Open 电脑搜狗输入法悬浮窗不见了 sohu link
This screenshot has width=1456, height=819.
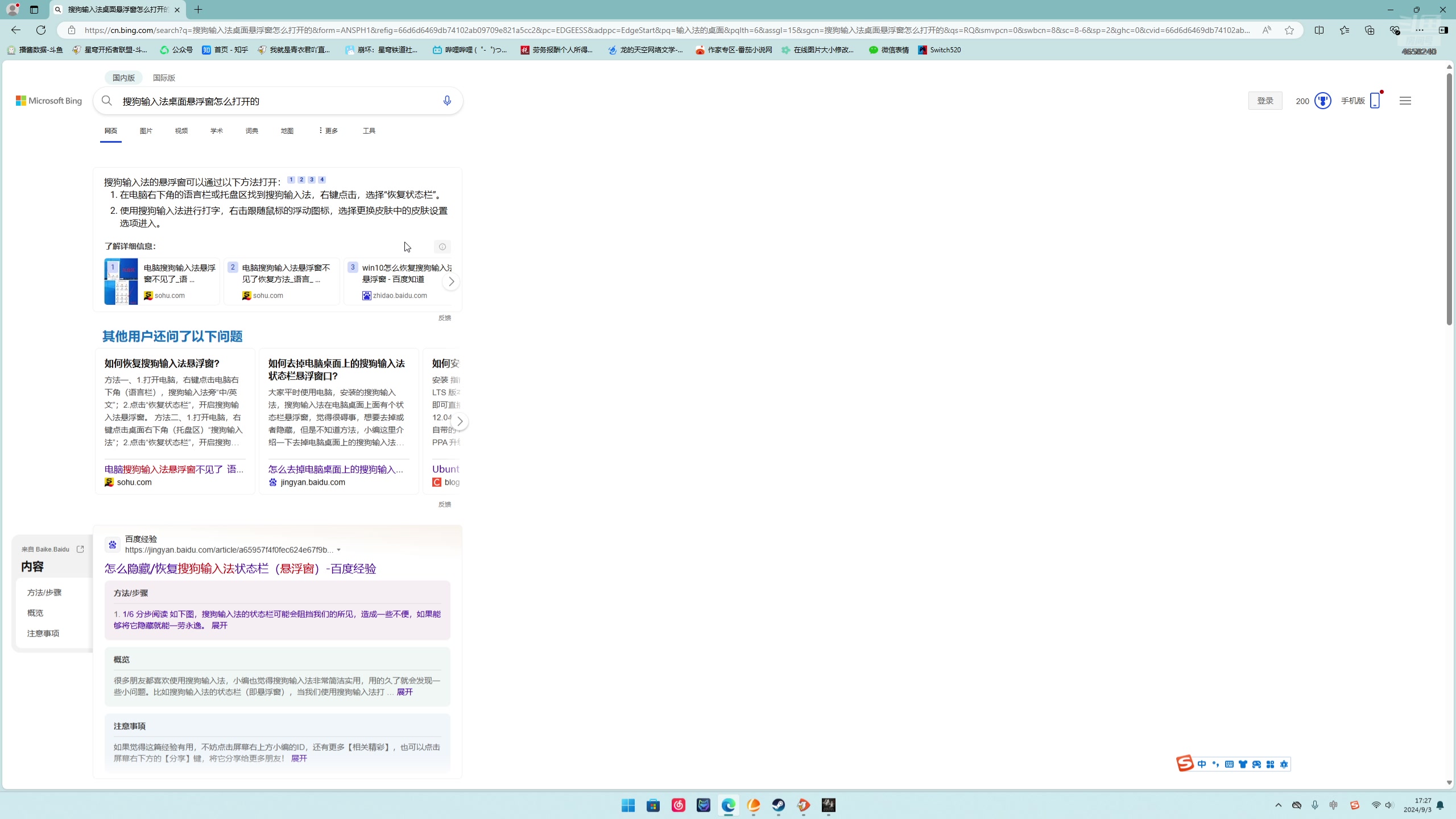[173, 469]
